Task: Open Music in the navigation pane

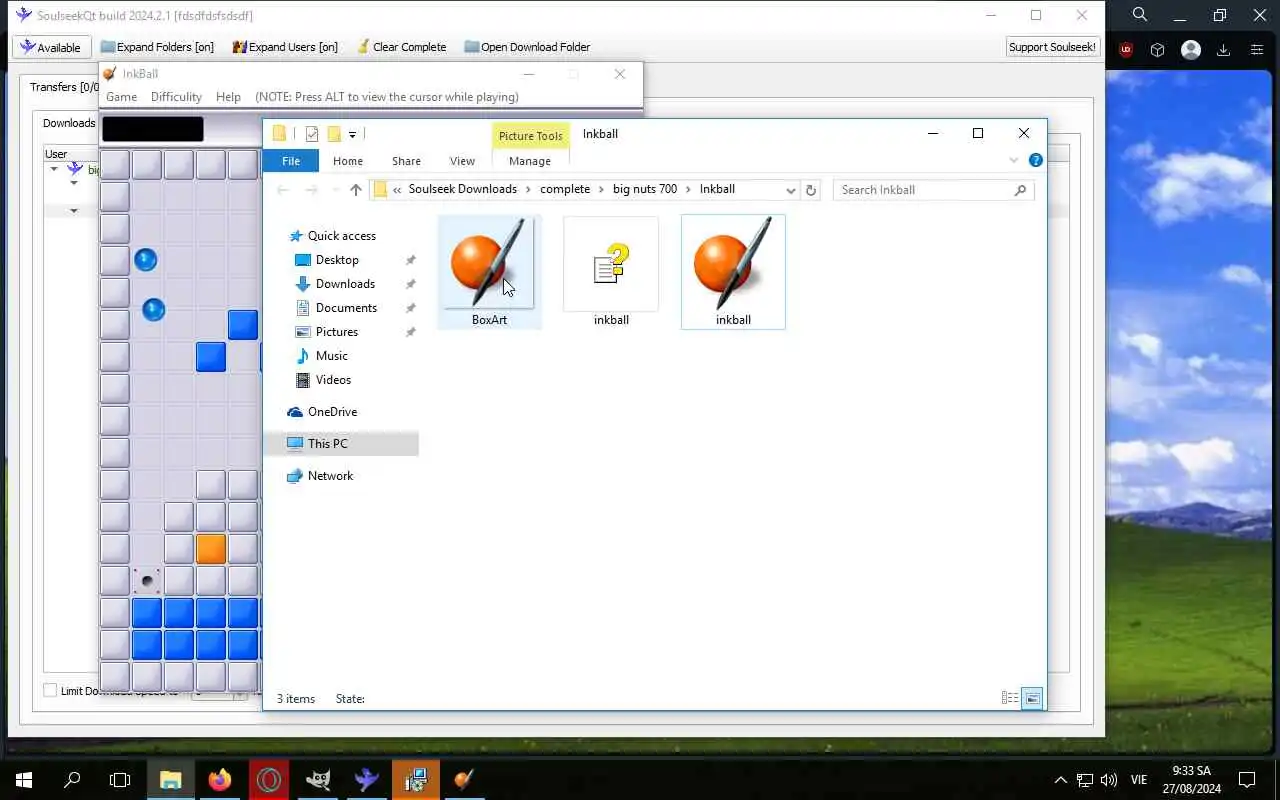Action: tap(332, 356)
